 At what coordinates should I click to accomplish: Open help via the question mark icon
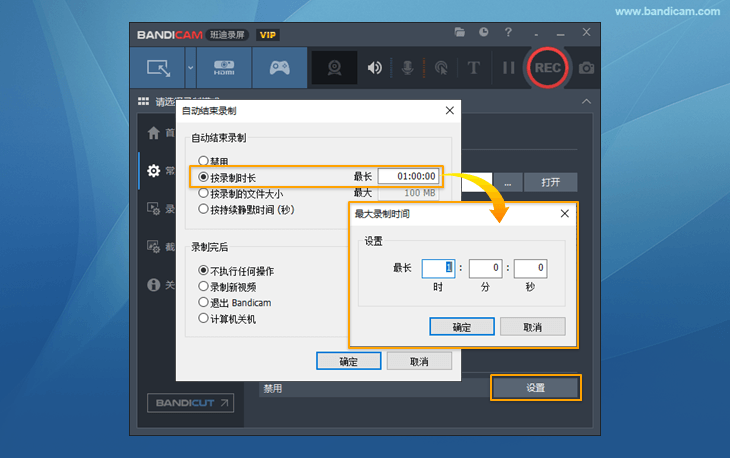point(508,32)
